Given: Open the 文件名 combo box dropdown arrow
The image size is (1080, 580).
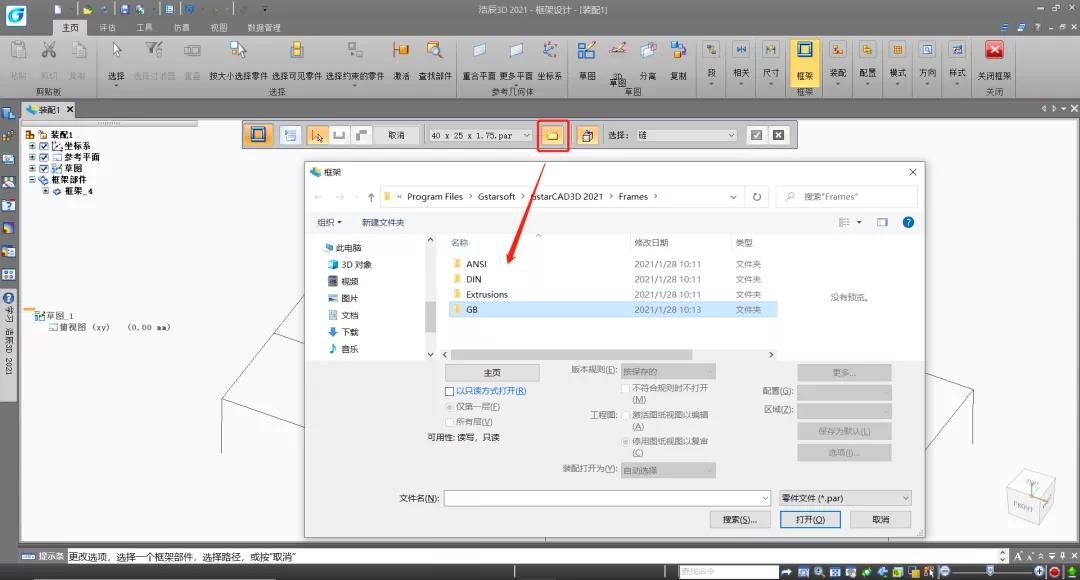Looking at the screenshot, I should tap(765, 498).
